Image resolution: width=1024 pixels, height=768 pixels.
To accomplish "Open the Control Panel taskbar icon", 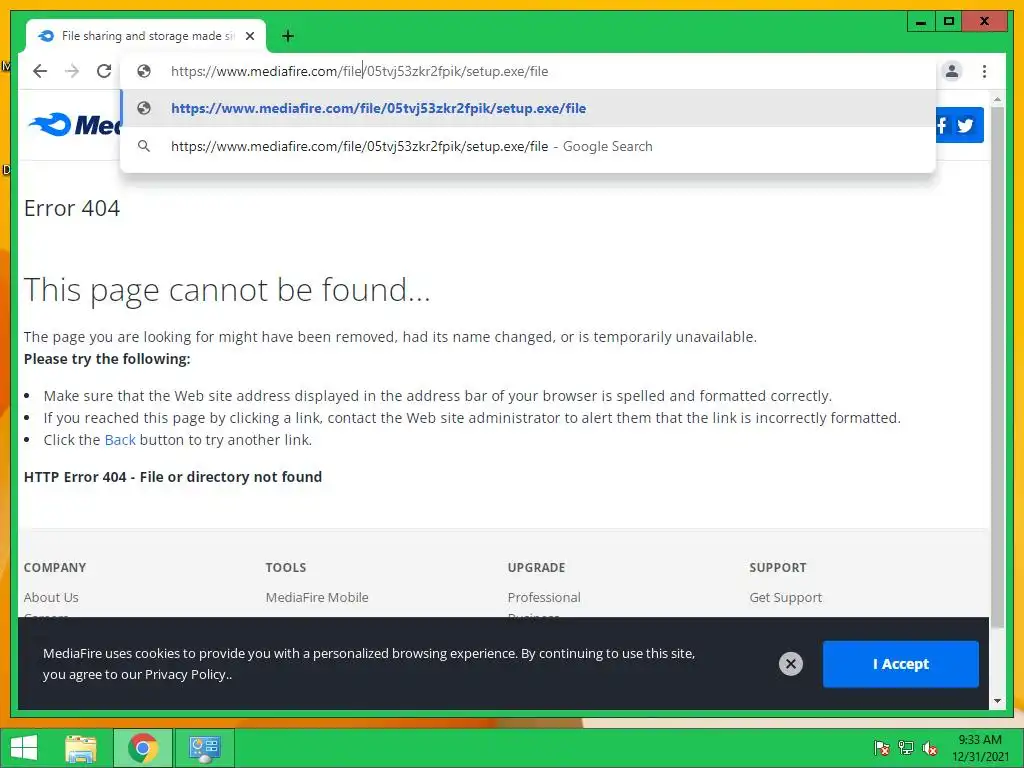I will [205, 748].
